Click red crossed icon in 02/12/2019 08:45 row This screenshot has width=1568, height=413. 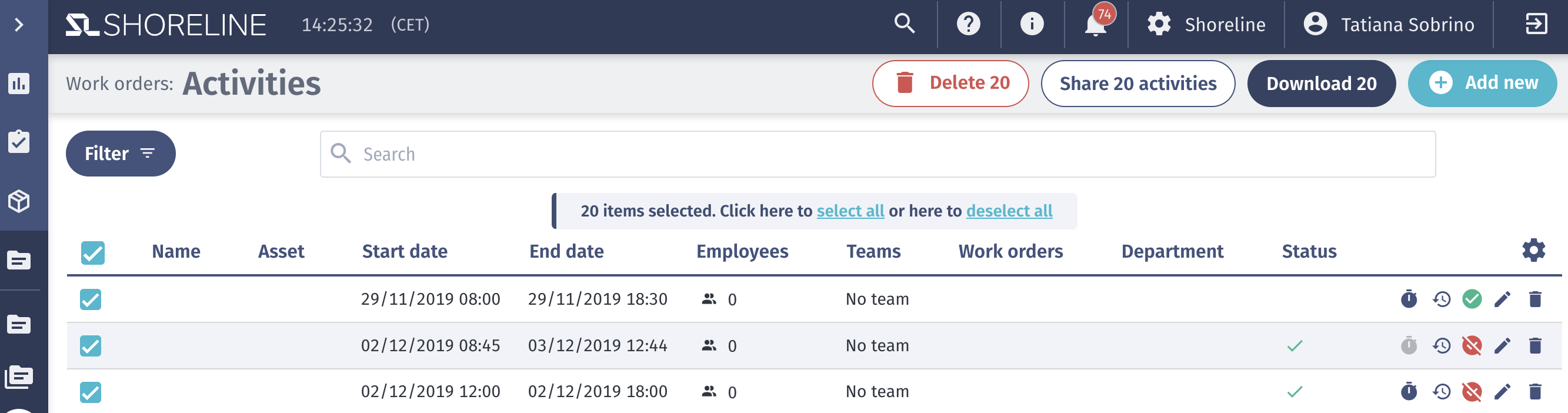coord(1471,345)
